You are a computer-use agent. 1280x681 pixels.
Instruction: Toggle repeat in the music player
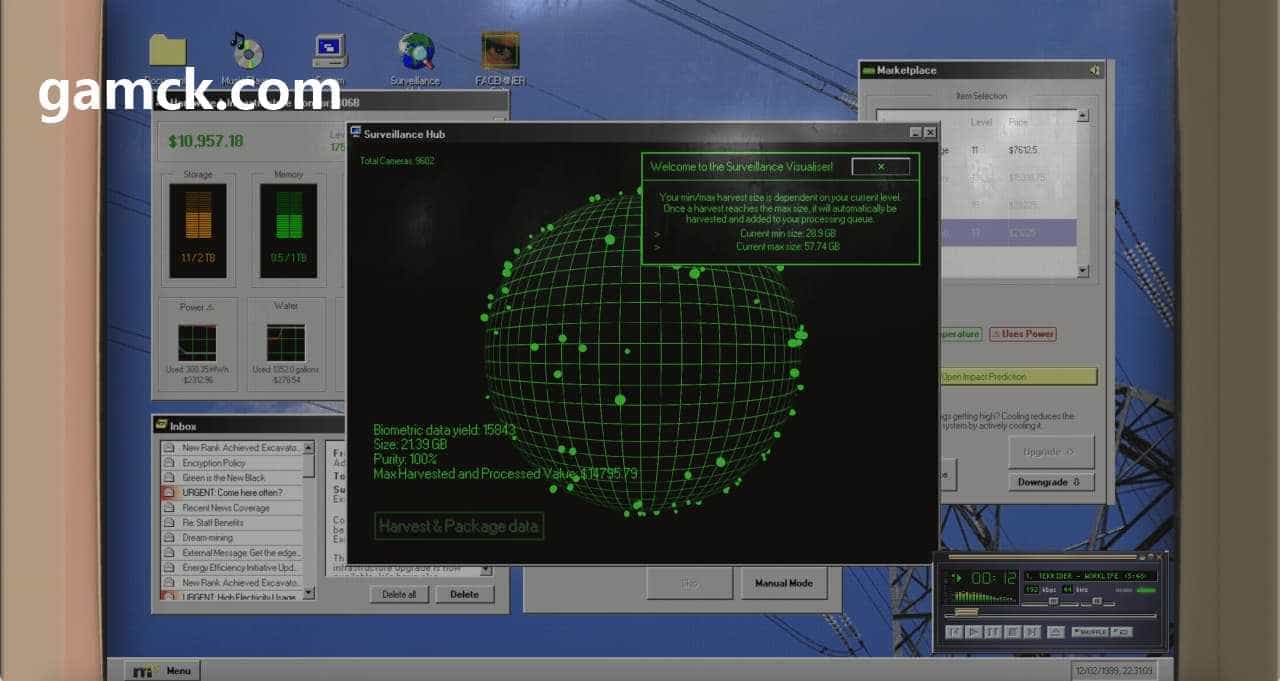(1122, 632)
